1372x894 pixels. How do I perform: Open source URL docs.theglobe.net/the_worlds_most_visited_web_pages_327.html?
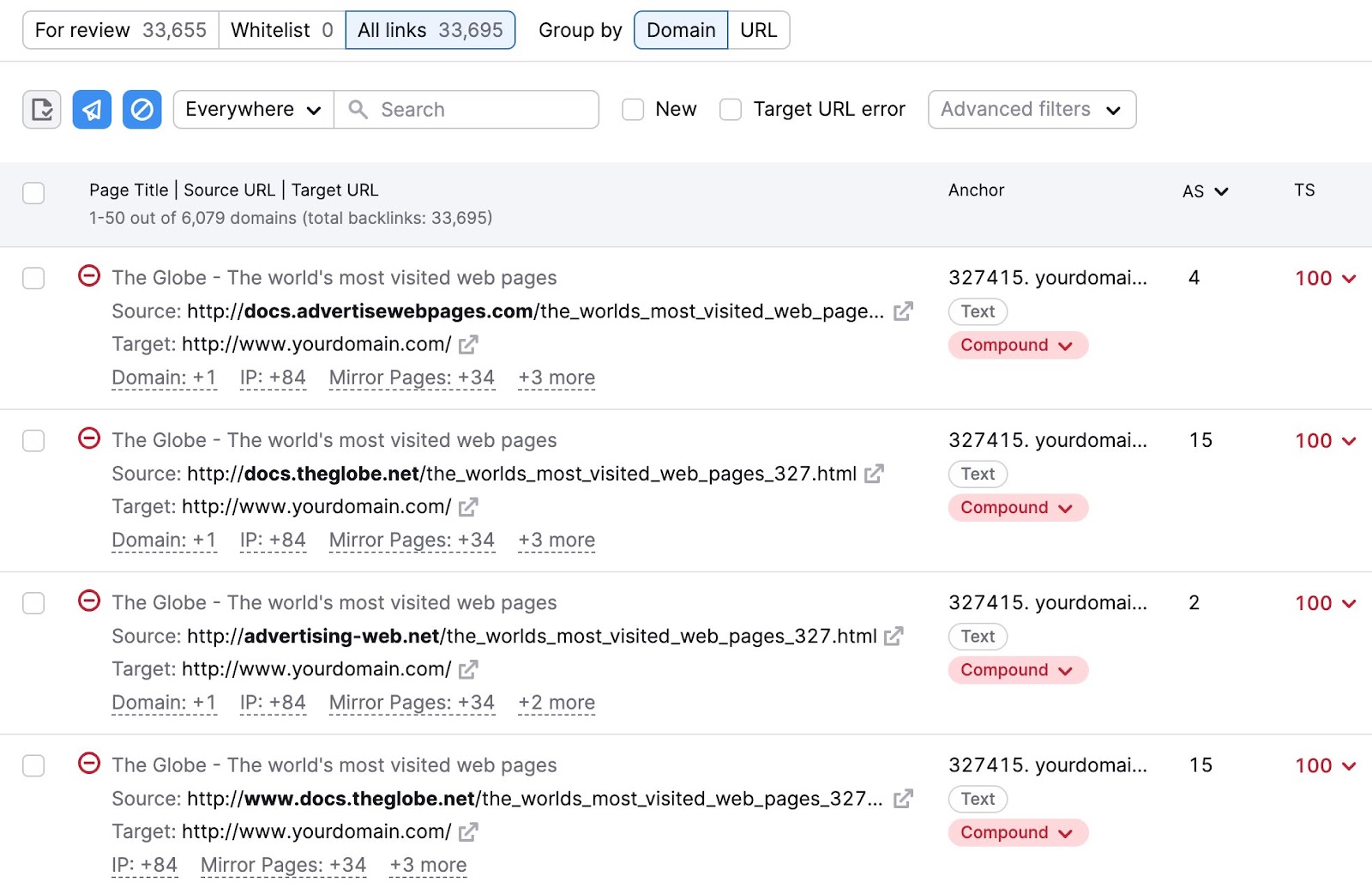click(x=522, y=474)
